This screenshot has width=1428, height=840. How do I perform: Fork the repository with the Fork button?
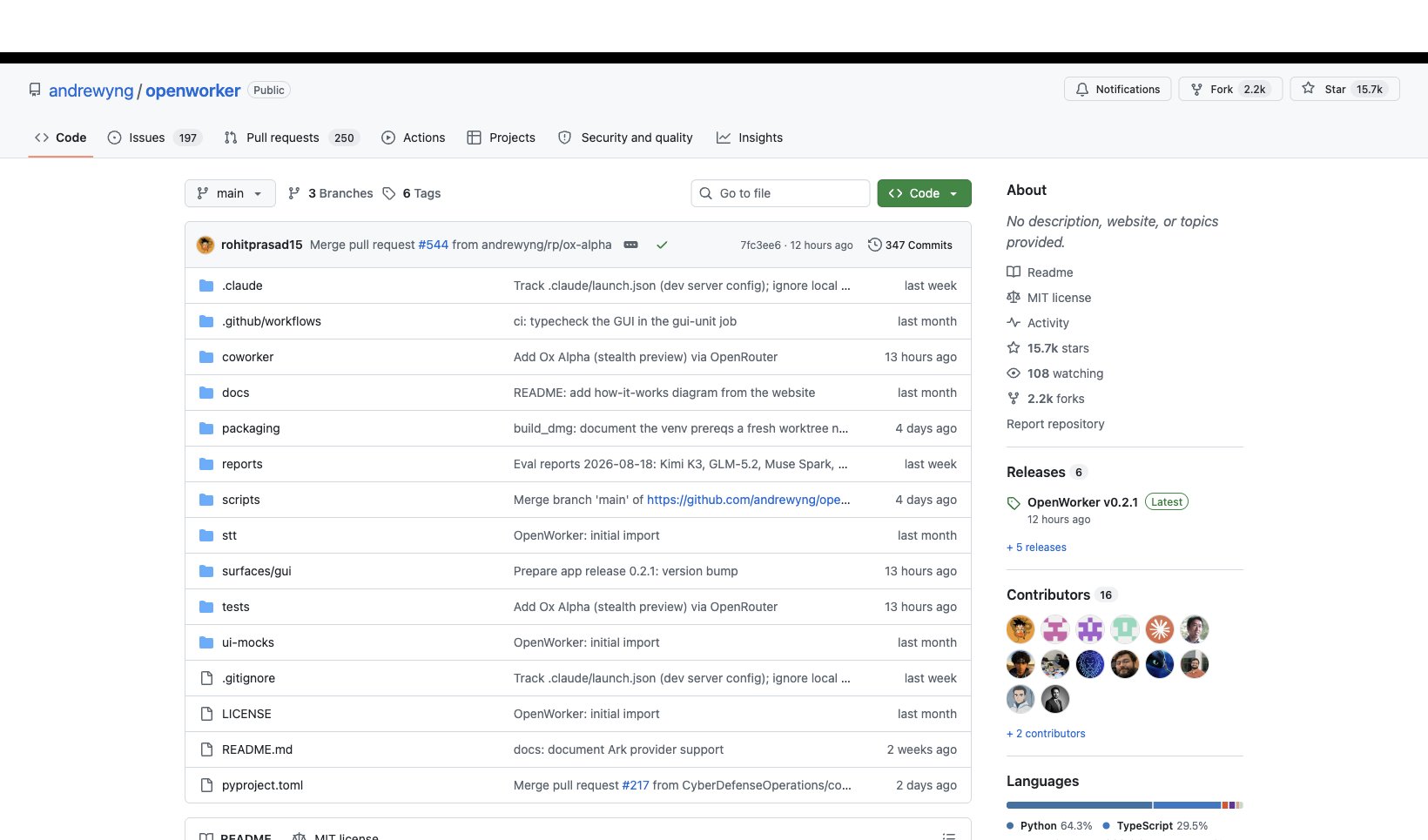tap(1230, 89)
